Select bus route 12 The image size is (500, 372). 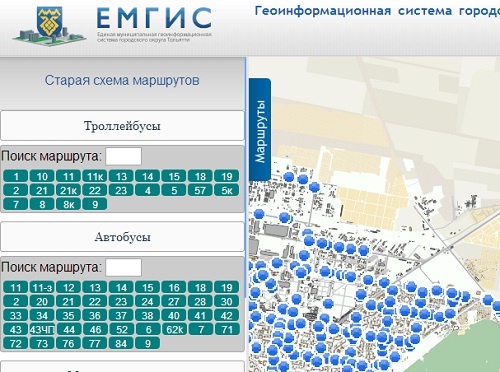[x=68, y=287]
